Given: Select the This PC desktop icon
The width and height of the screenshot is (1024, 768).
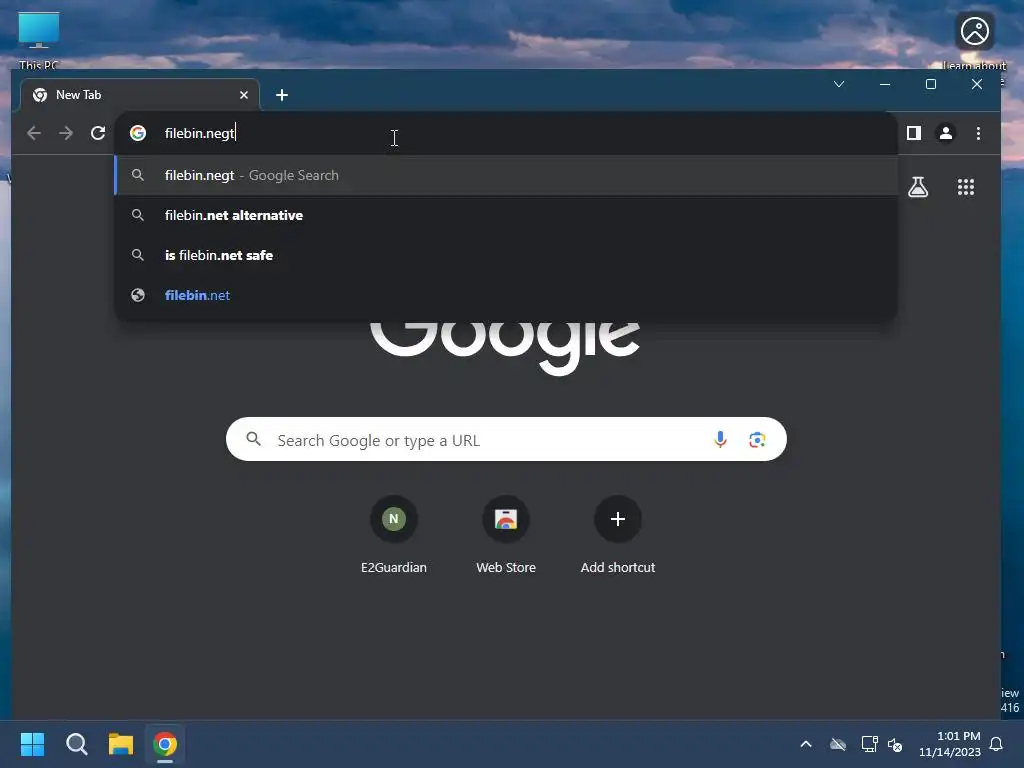Looking at the screenshot, I should [39, 39].
